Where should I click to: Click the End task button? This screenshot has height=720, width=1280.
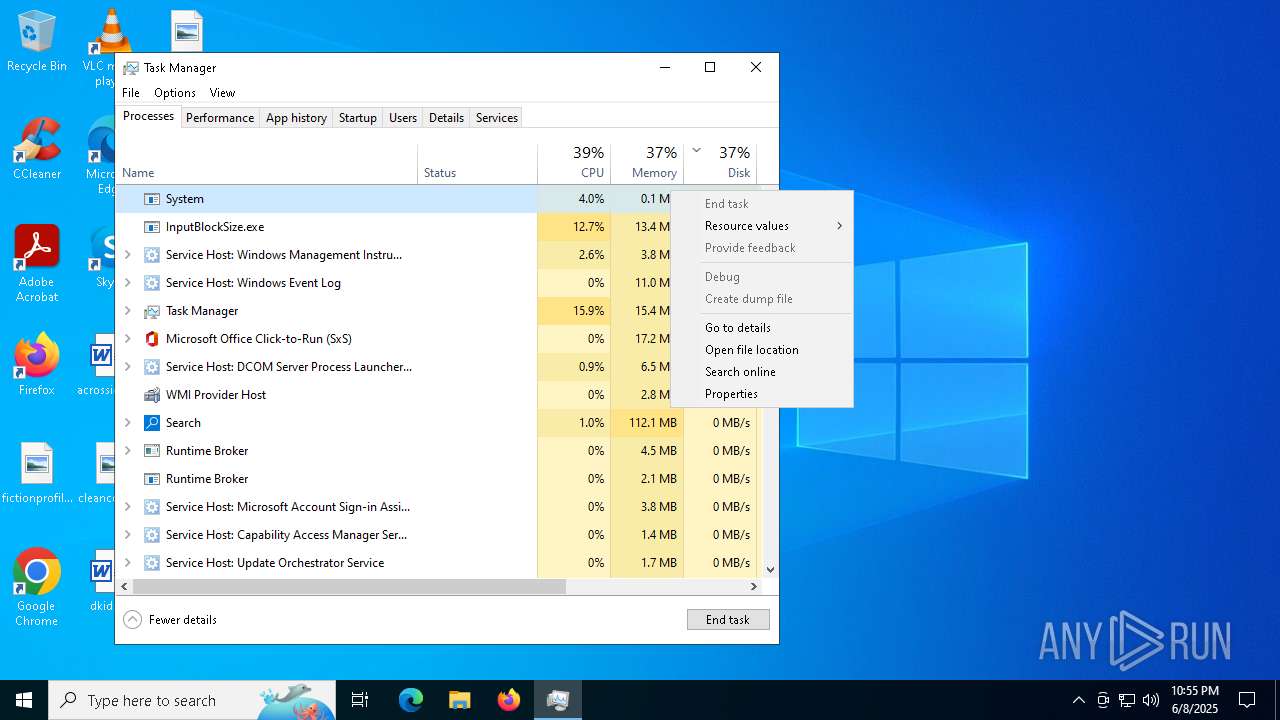pos(728,620)
